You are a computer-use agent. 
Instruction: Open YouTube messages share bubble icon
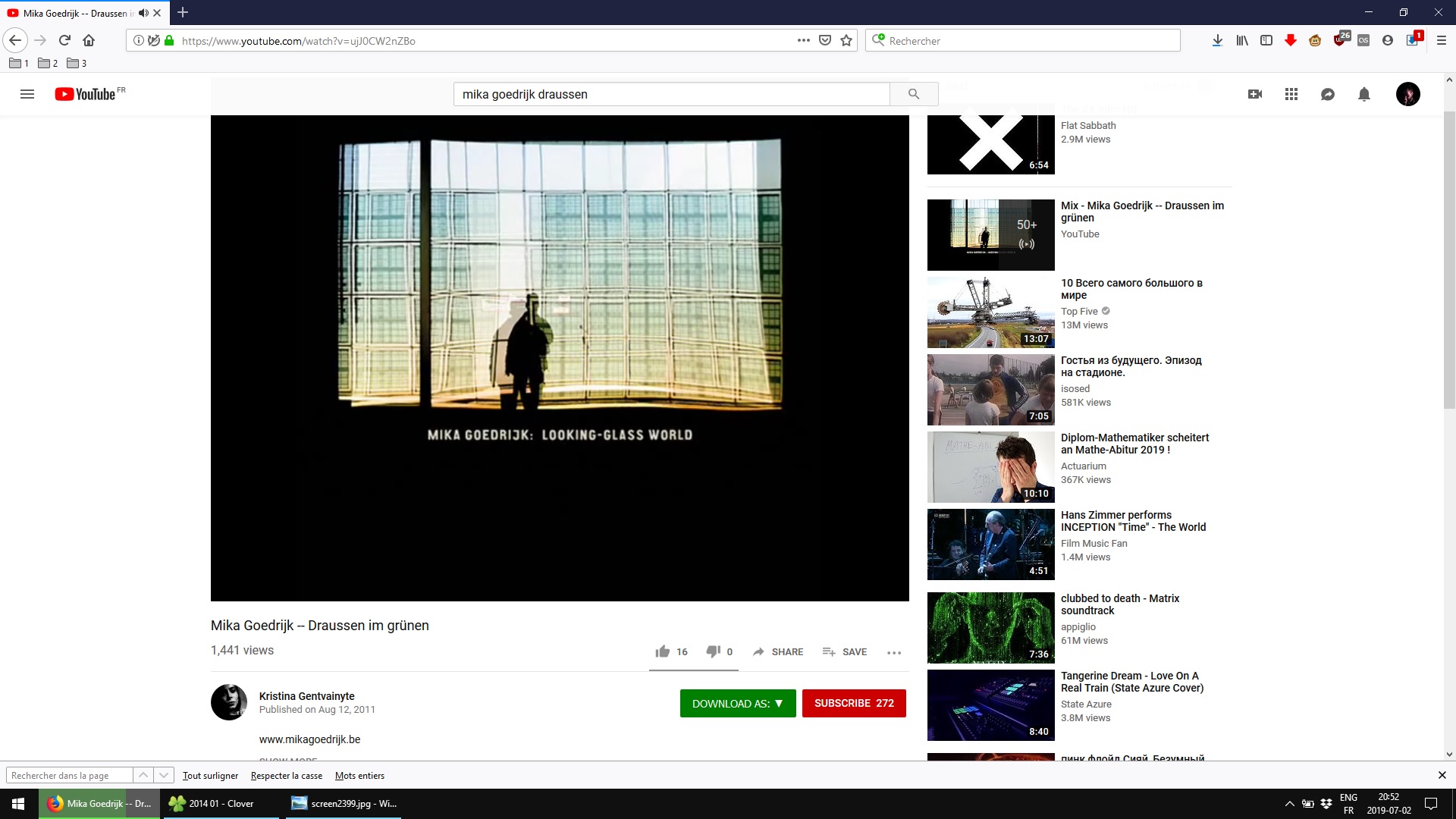coord(1328,94)
